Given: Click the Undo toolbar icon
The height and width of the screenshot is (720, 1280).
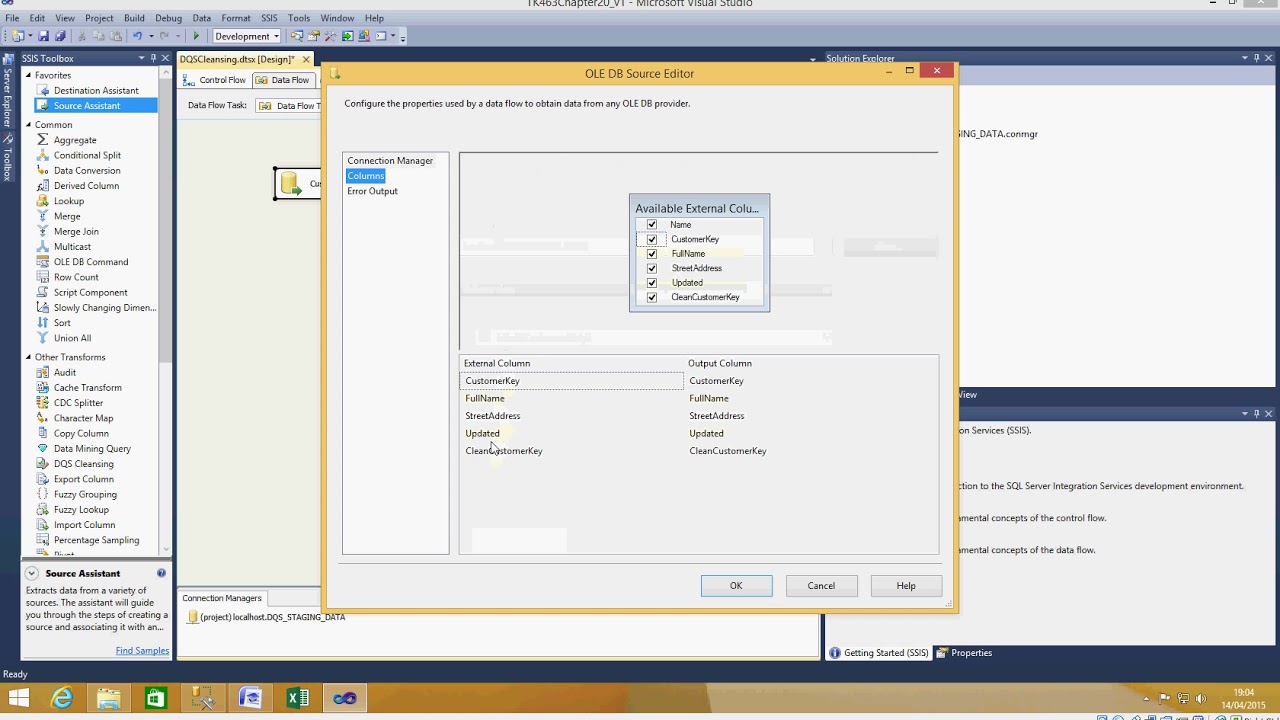Looking at the screenshot, I should coord(138,36).
